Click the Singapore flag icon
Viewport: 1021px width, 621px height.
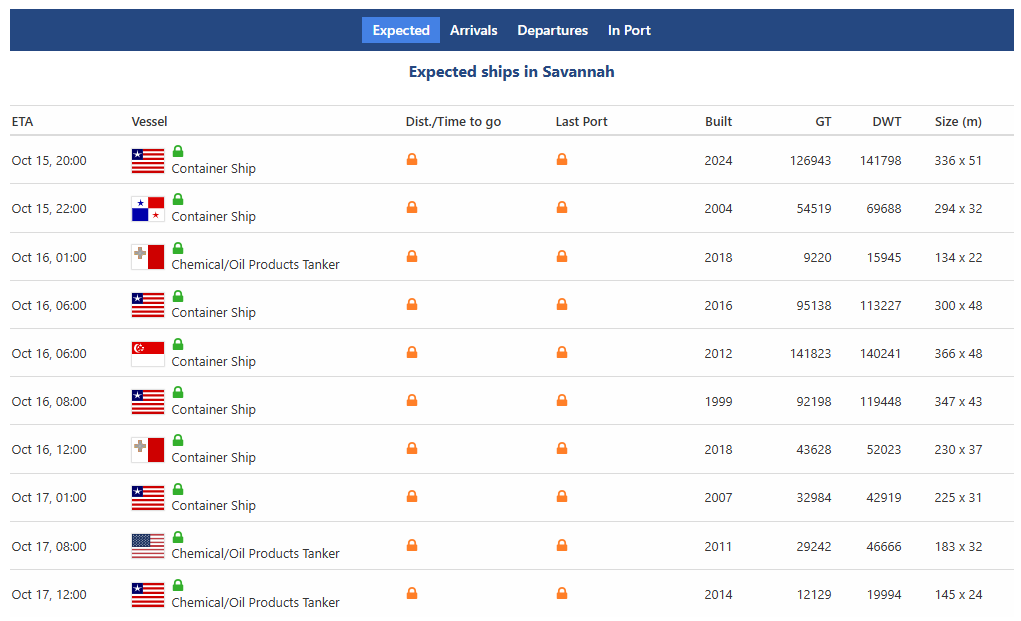[148, 353]
